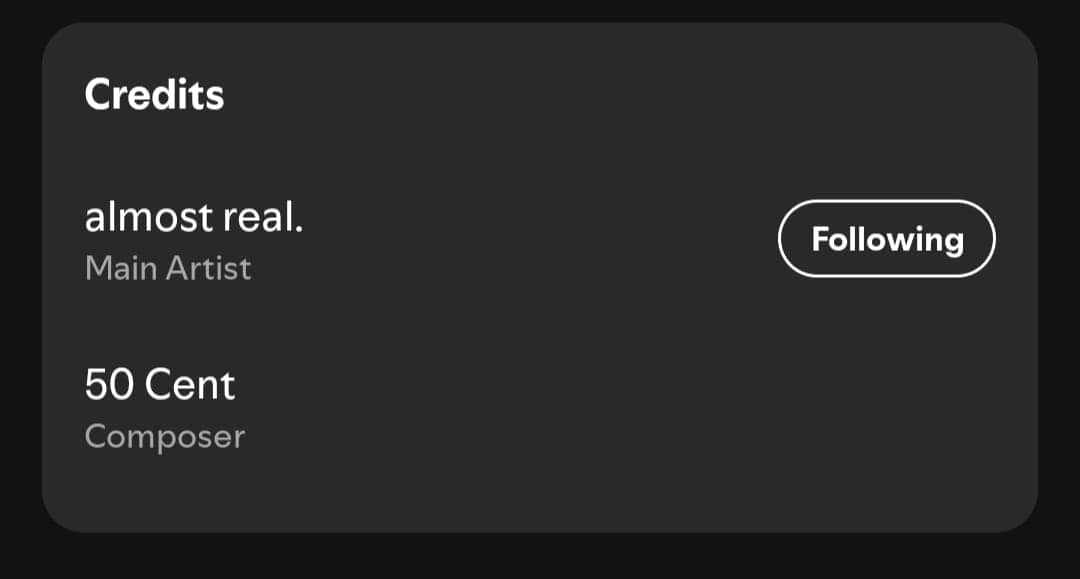Toggle the Following button for almost real.
The image size is (1080, 579).
[886, 239]
